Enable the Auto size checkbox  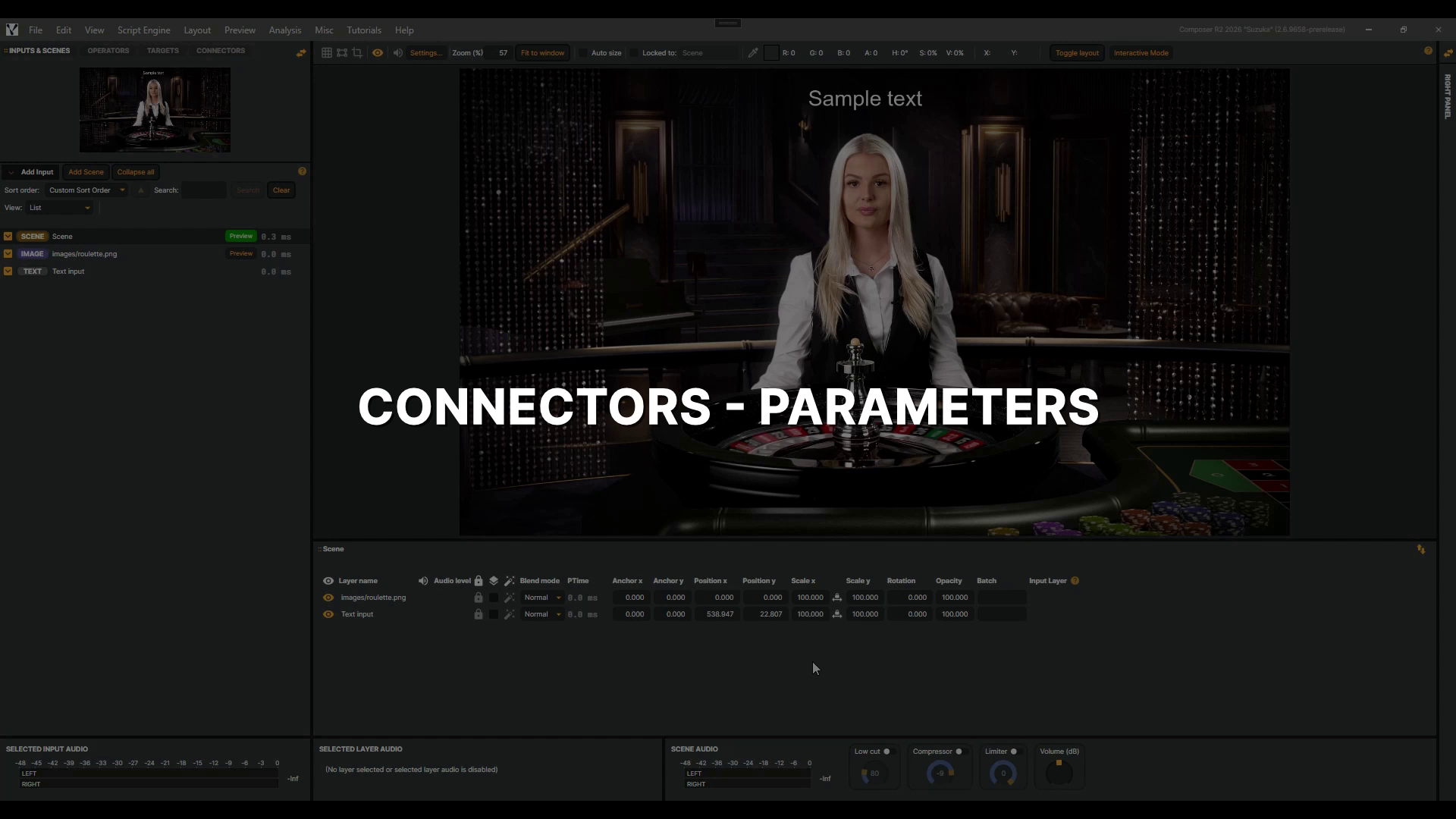coord(583,53)
